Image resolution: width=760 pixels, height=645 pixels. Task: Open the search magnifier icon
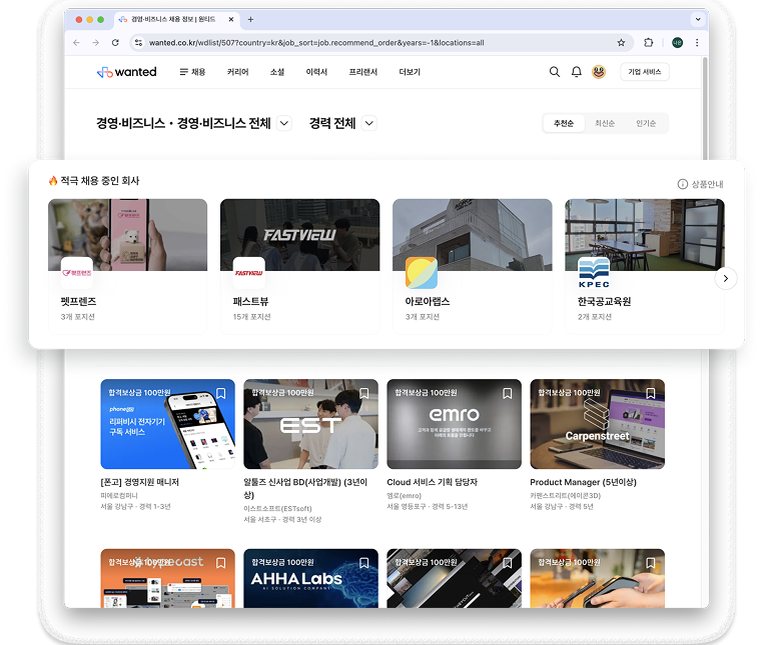click(554, 72)
